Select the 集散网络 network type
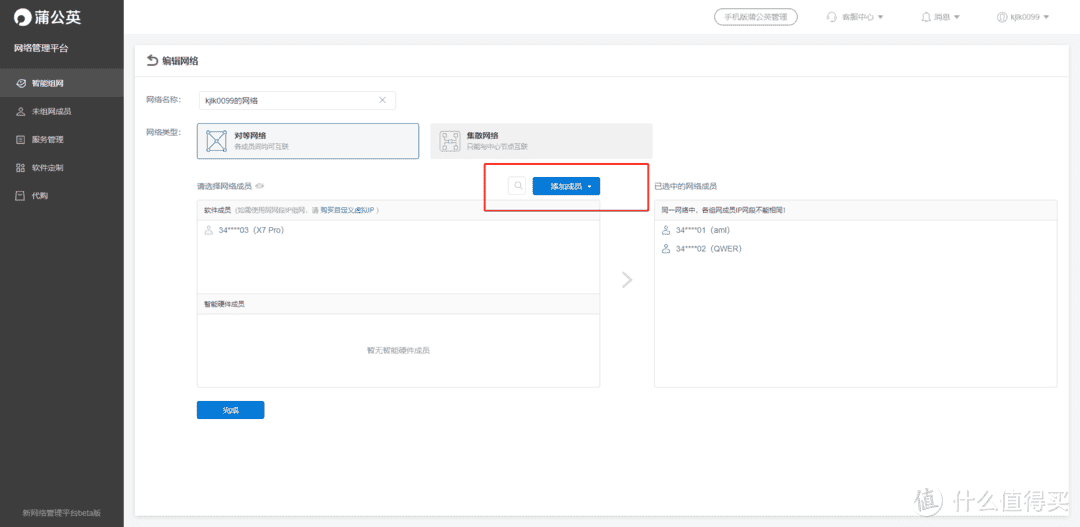 [541, 141]
